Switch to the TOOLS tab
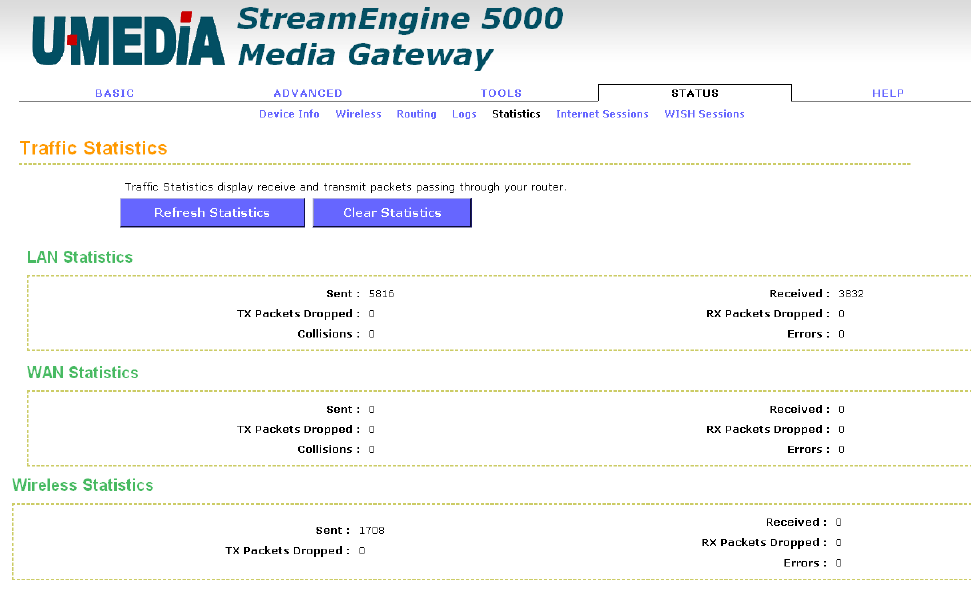 (501, 93)
